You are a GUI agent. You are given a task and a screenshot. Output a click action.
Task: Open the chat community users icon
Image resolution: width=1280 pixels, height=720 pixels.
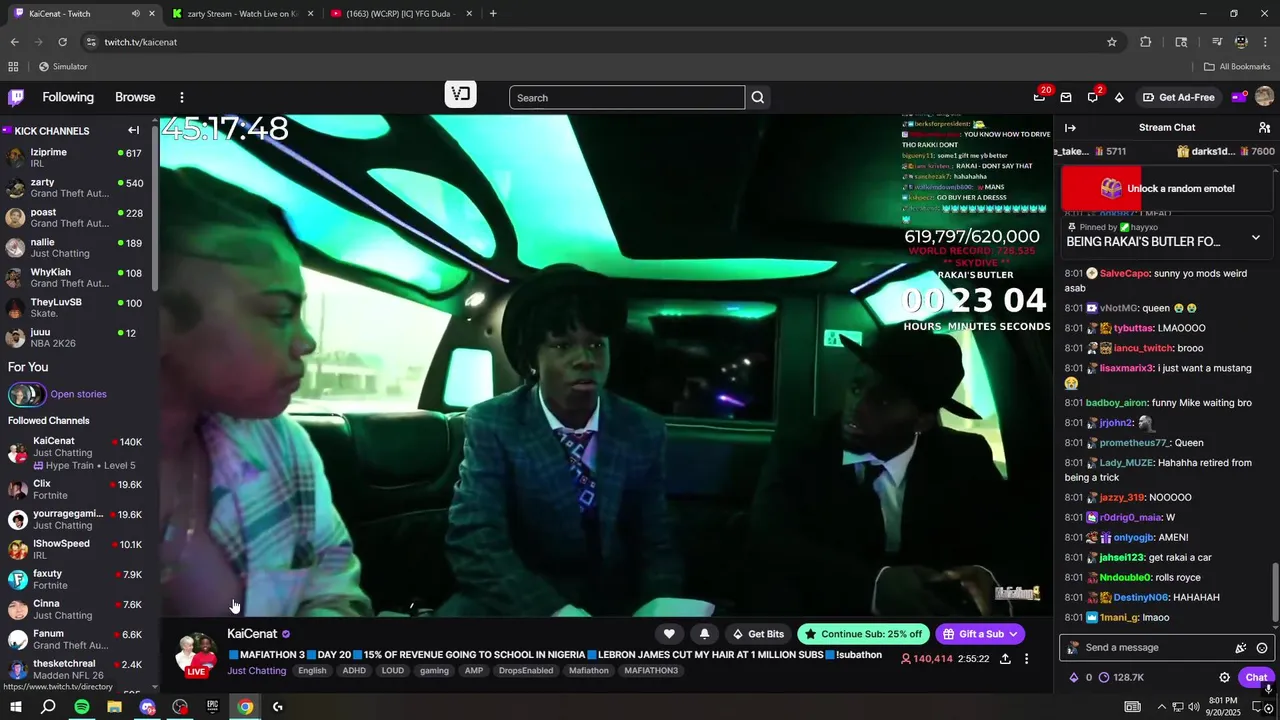[x=1264, y=127]
